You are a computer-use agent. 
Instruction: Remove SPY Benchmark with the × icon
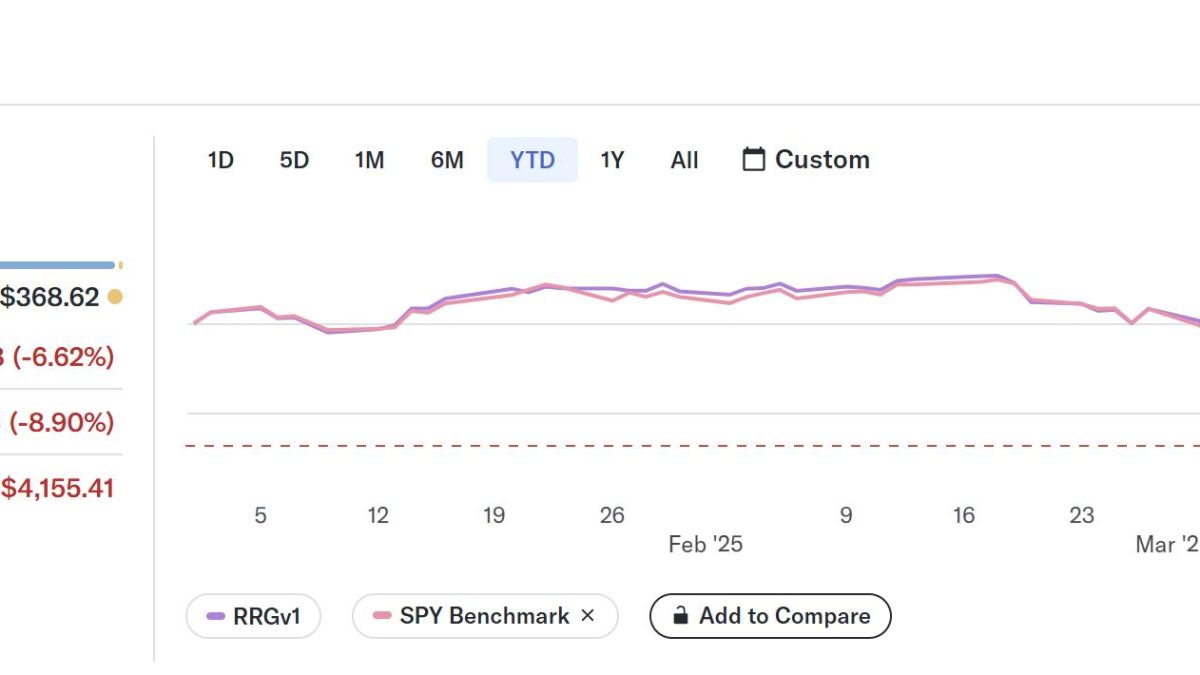(587, 616)
